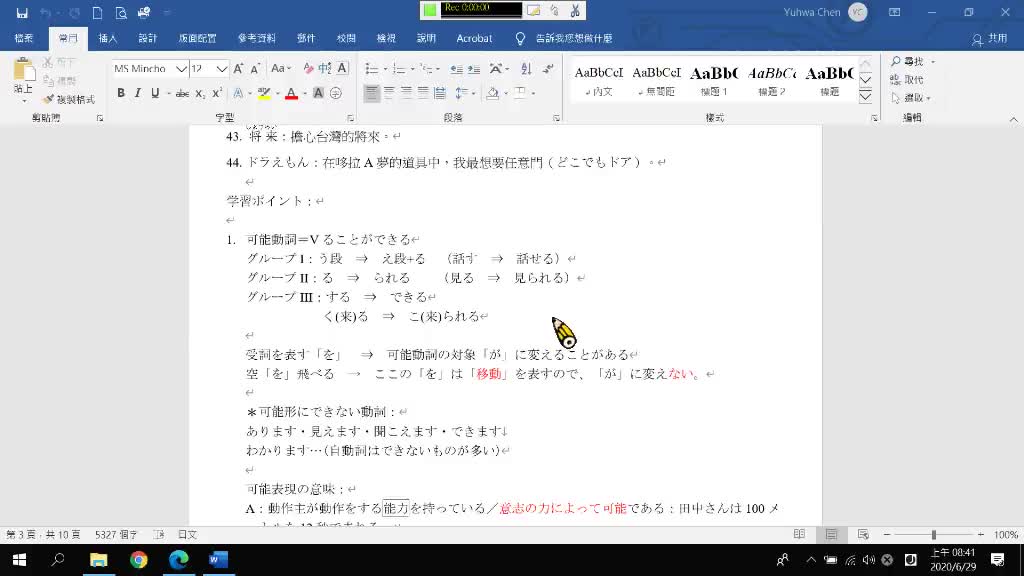Apply the 無間距 no spacing style

[x=656, y=81]
